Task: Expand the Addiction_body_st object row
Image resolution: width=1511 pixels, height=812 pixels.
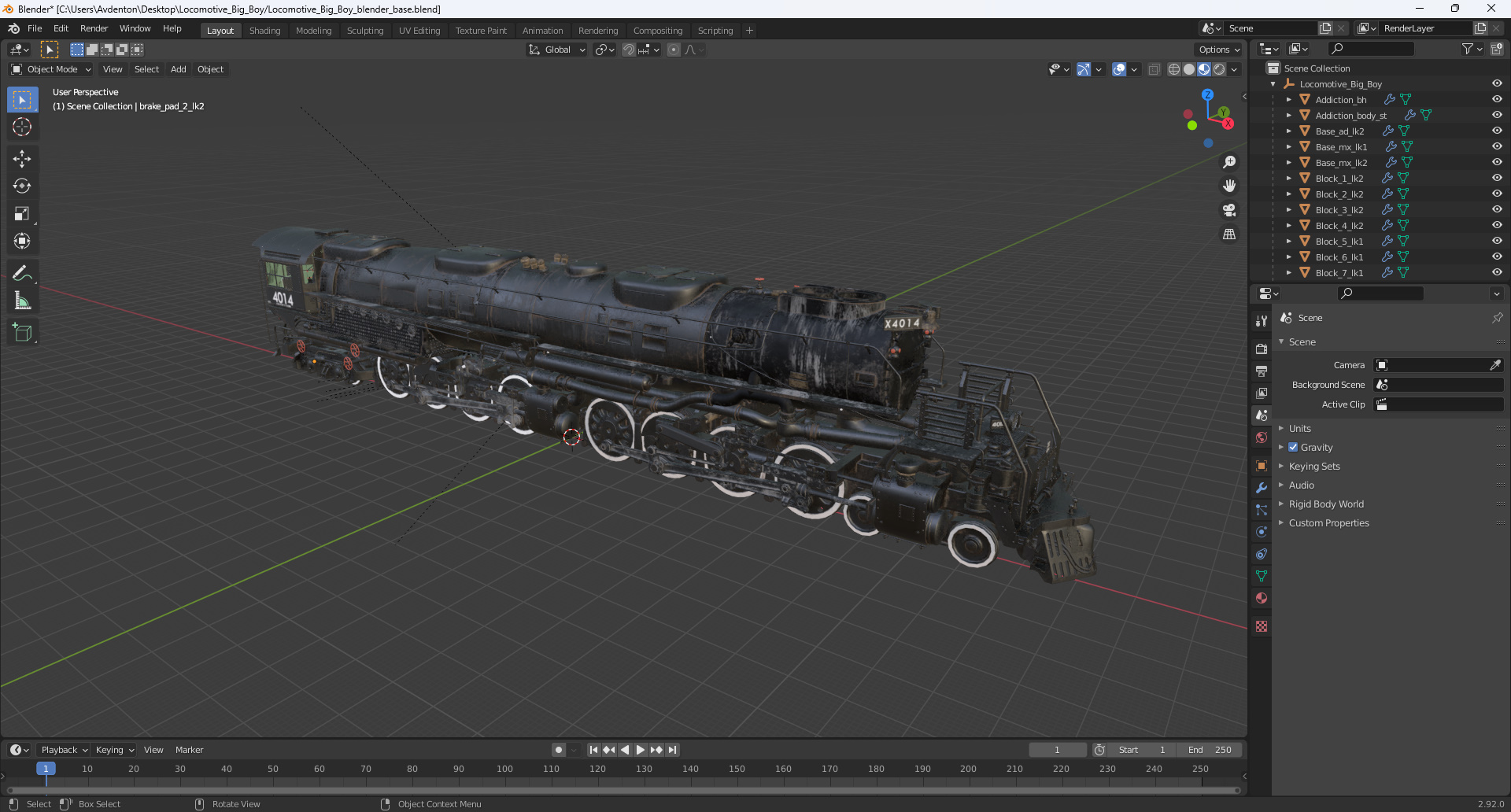Action: pos(1288,115)
